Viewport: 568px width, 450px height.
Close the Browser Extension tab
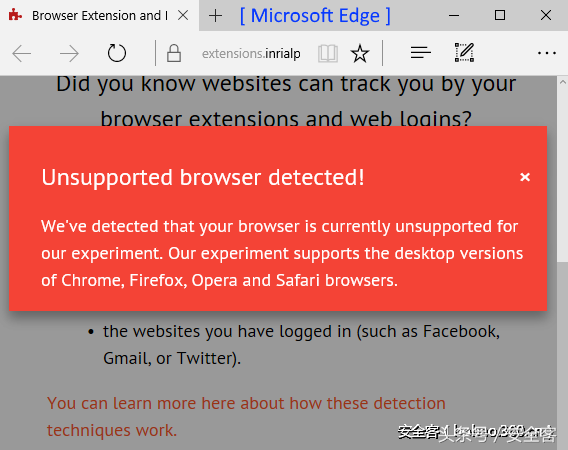pos(183,15)
